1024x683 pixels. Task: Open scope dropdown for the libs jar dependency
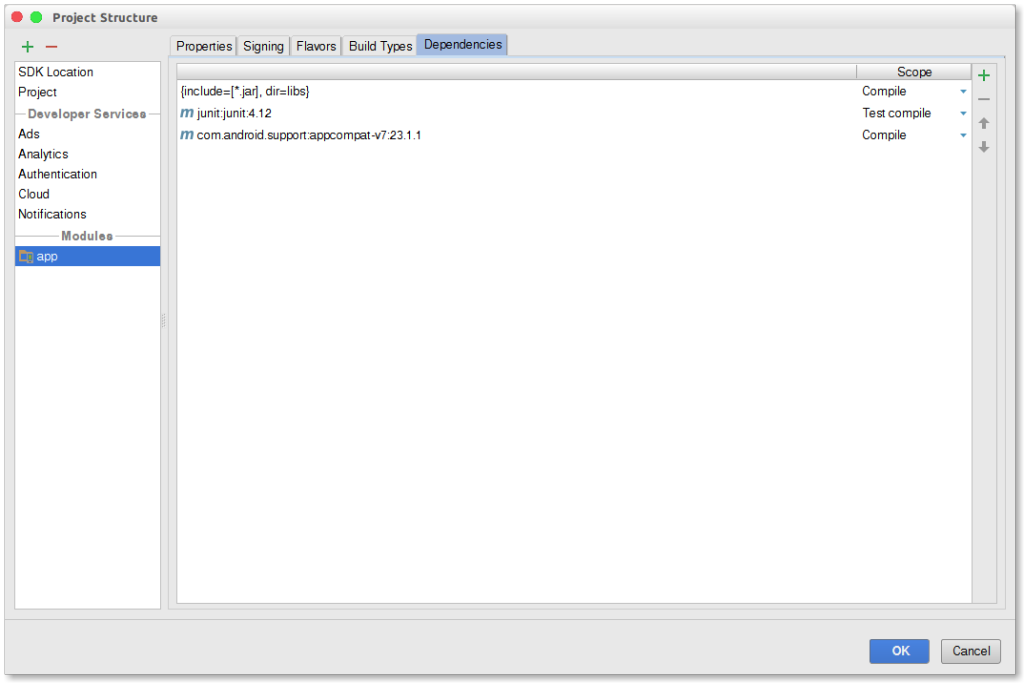[x=963, y=91]
